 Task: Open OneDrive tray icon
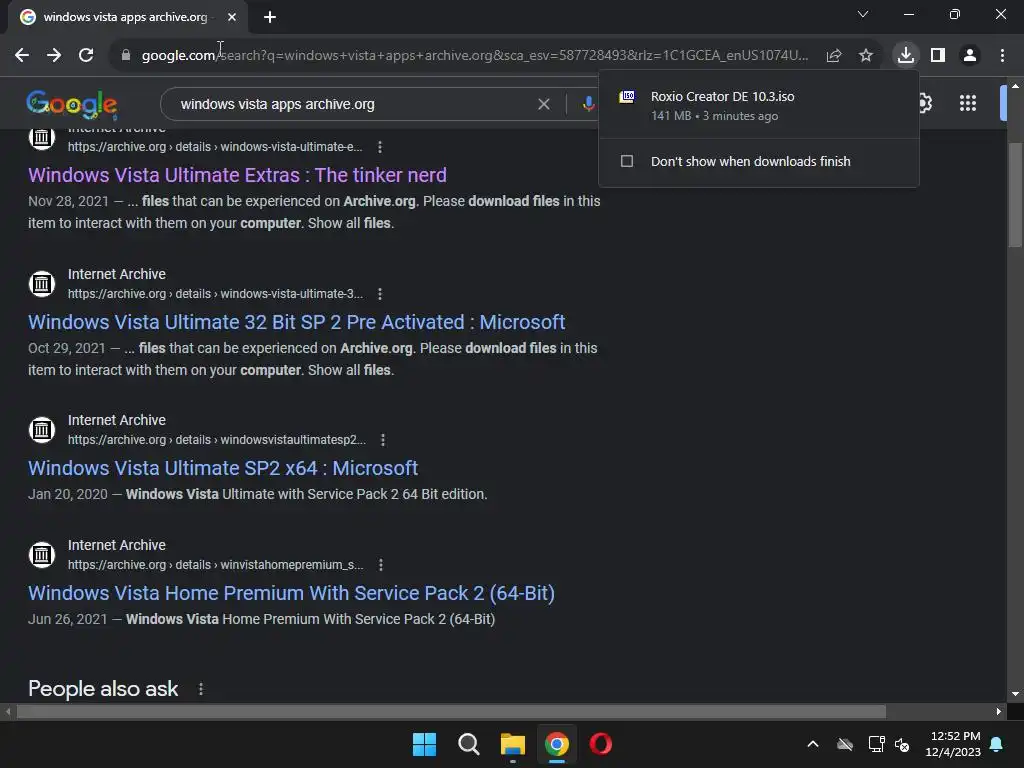pos(845,744)
